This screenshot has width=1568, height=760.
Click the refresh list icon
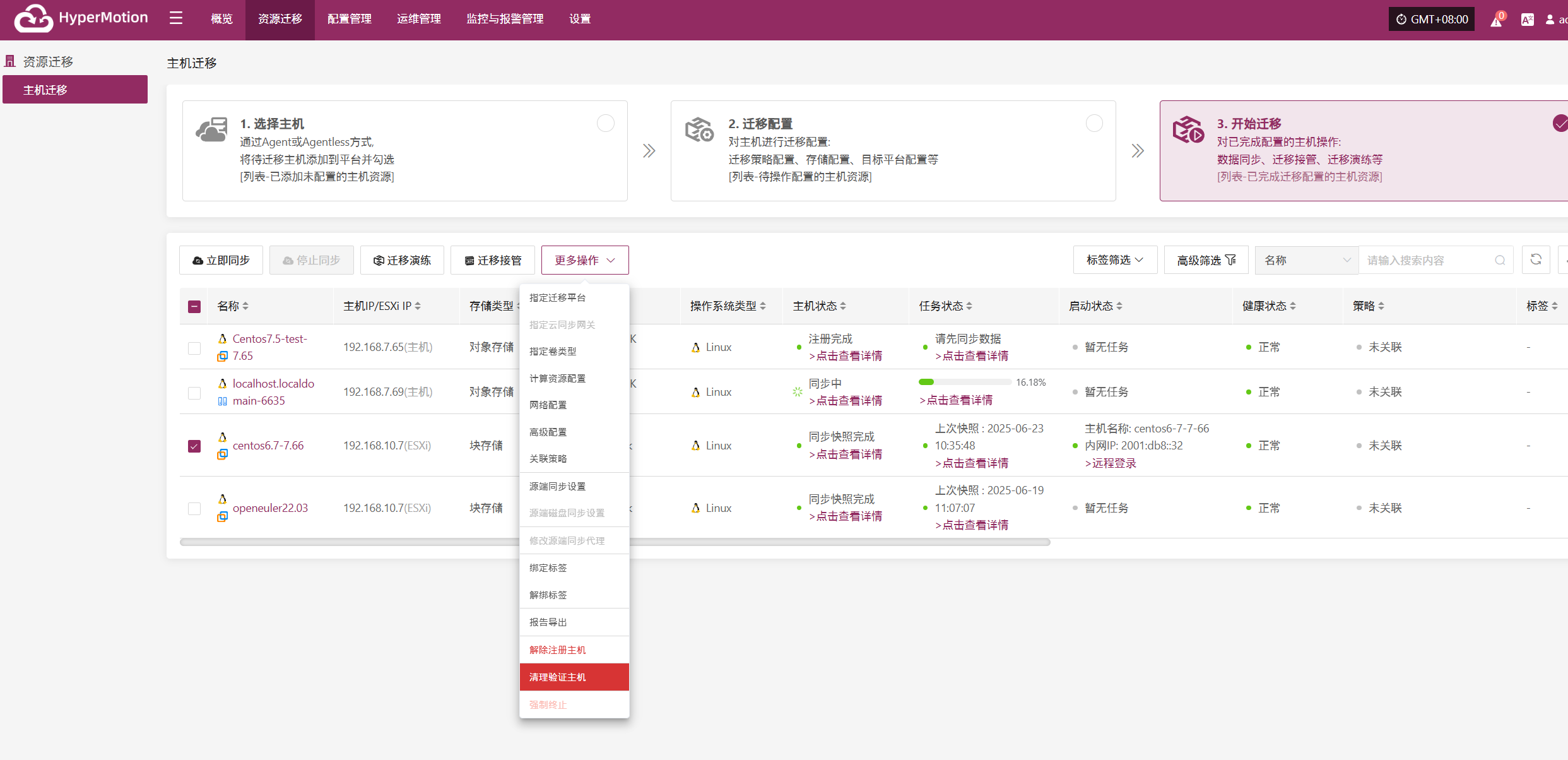(x=1536, y=260)
